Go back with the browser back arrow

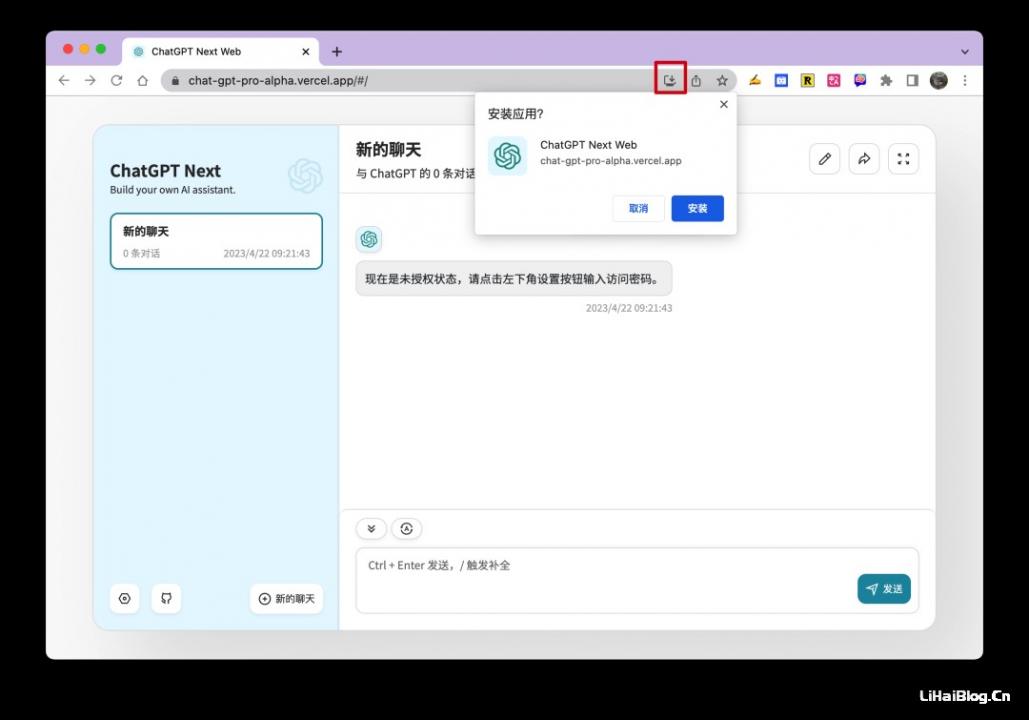point(64,80)
